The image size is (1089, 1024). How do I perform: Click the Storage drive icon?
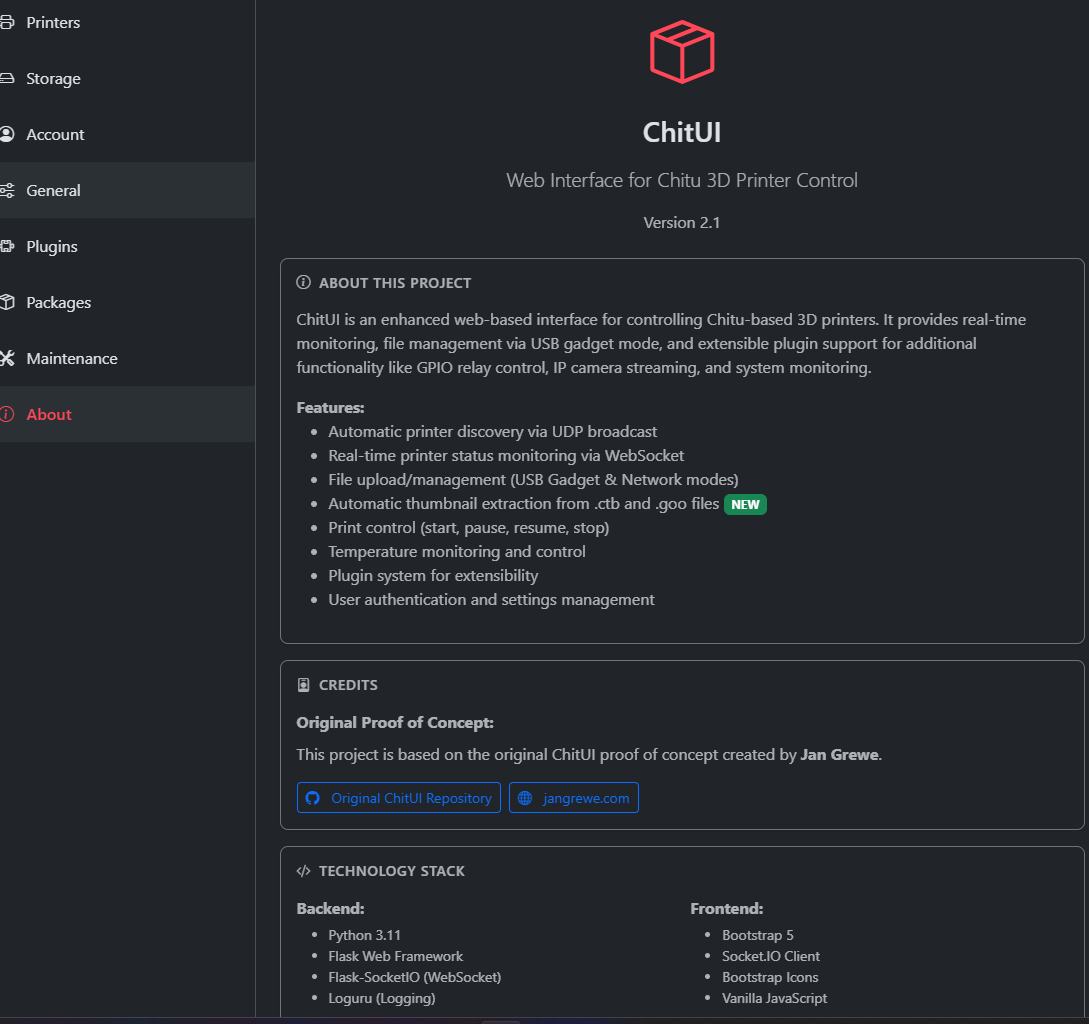7,78
